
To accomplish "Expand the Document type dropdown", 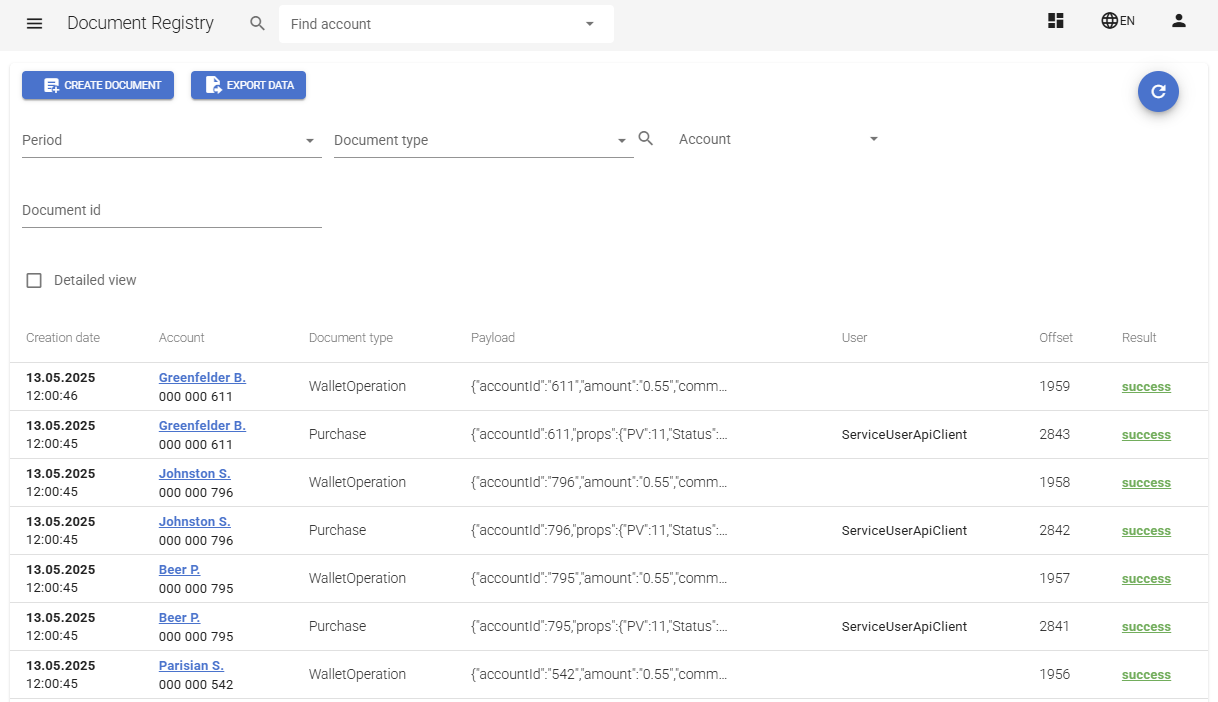I will [621, 141].
